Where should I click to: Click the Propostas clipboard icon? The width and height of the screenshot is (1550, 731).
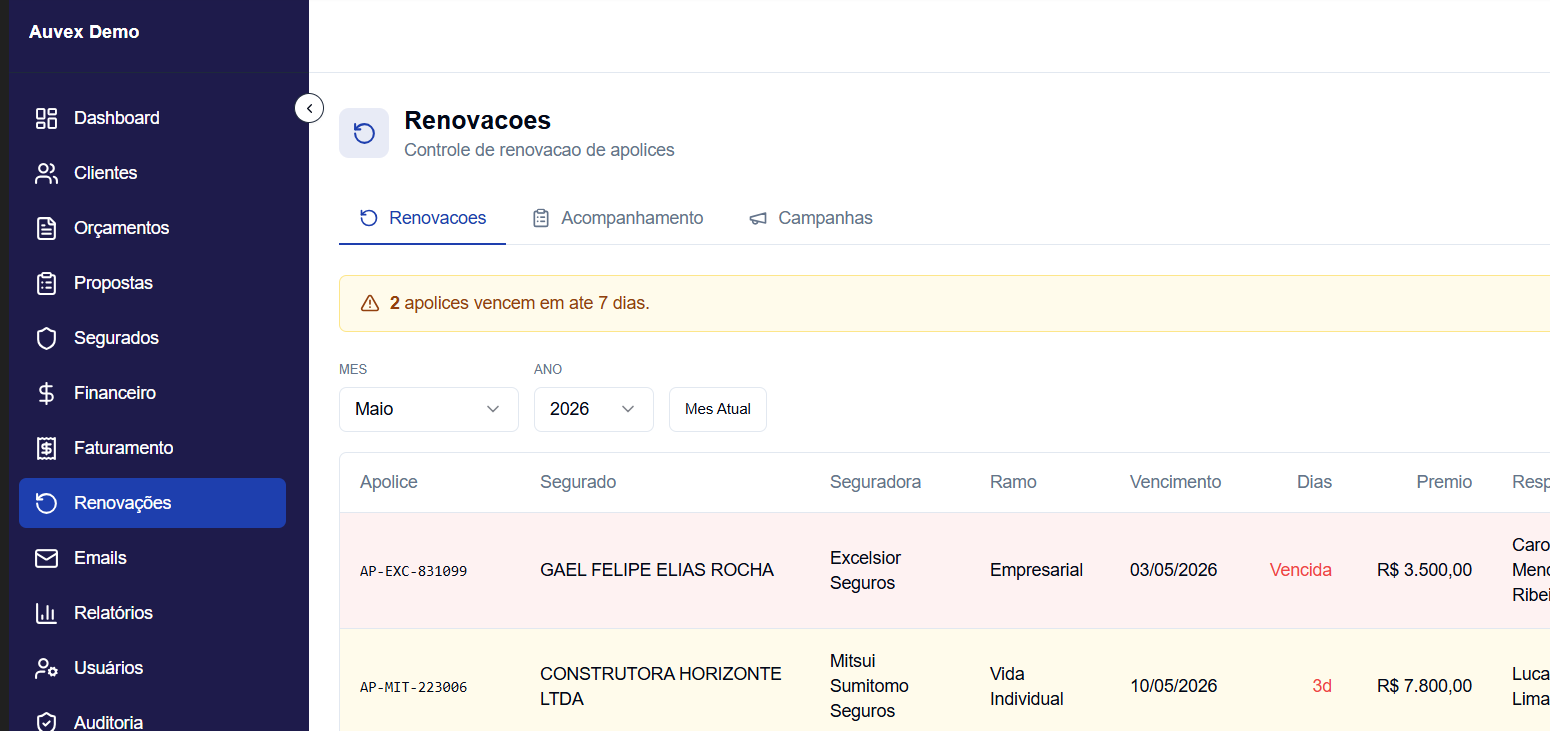(46, 283)
